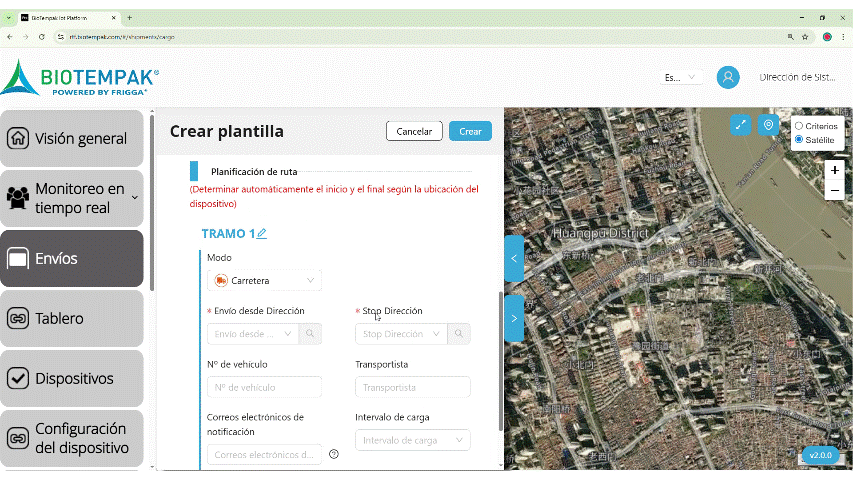Click the Configuración del dispositivo icon
The width and height of the screenshot is (853, 480).
(18, 438)
